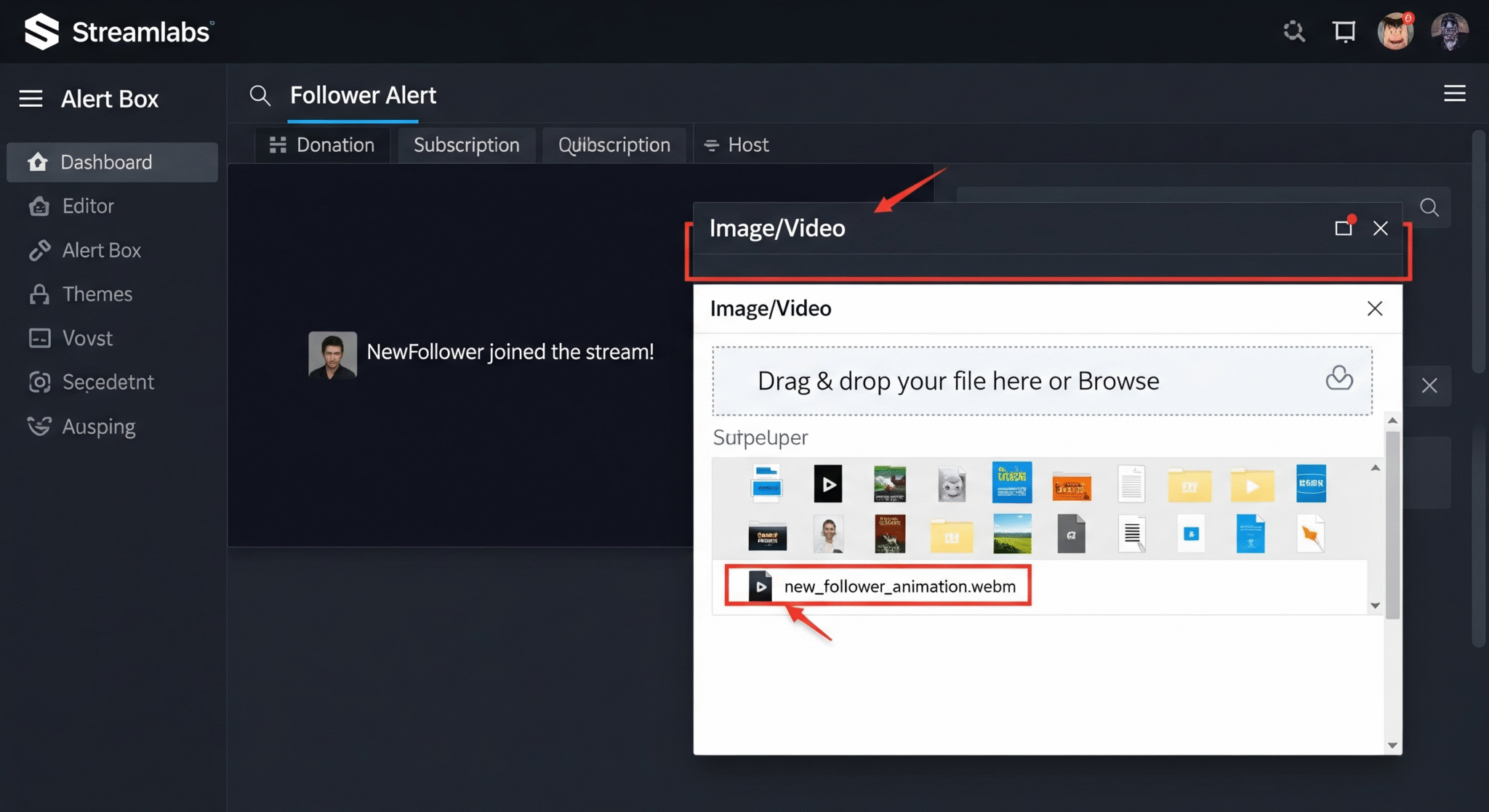Select the new_follower_animation.webm file
The height and width of the screenshot is (812, 1489).
click(x=899, y=586)
